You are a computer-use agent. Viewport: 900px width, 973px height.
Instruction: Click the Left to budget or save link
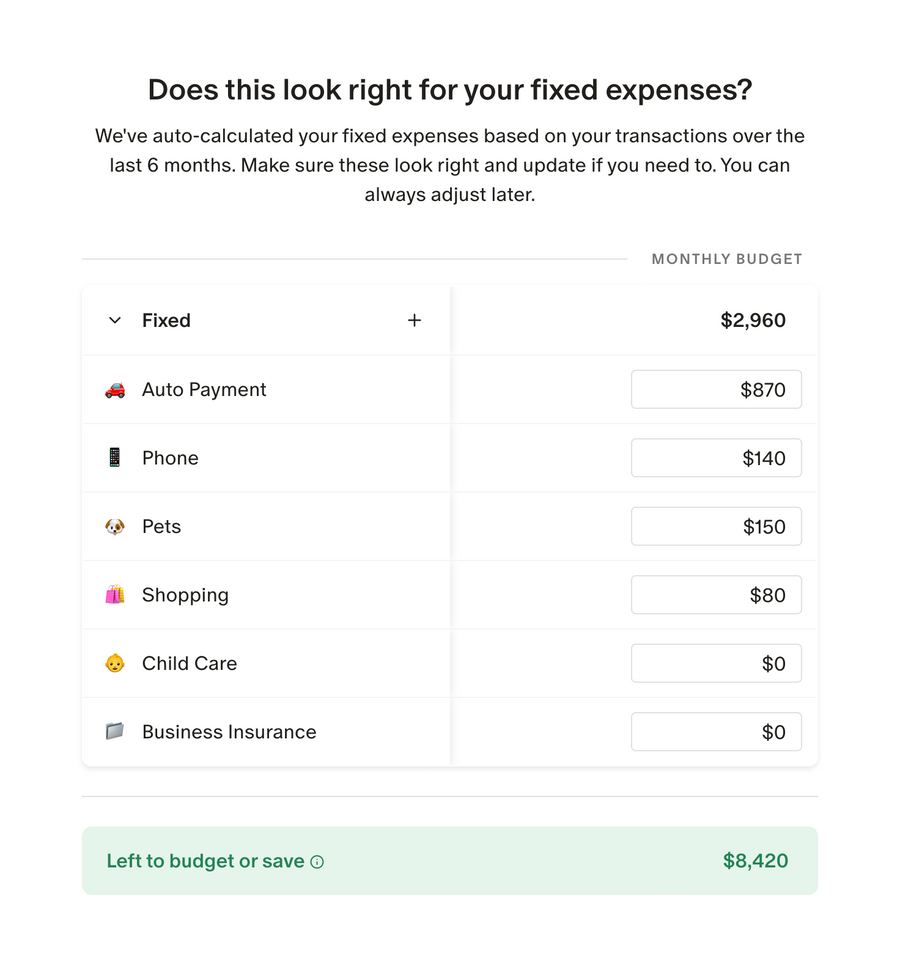(x=207, y=861)
